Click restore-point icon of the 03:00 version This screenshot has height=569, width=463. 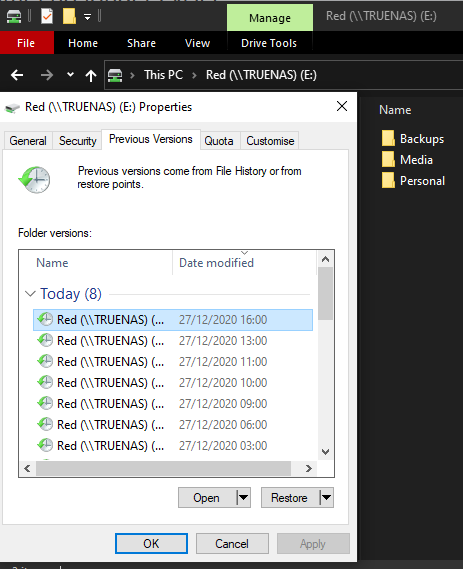click(45, 446)
